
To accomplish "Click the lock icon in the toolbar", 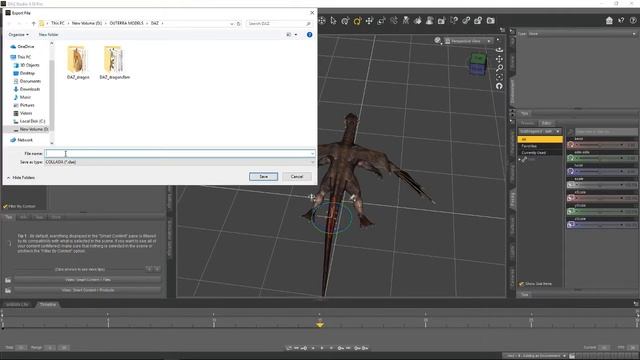I will click(x=478, y=20).
